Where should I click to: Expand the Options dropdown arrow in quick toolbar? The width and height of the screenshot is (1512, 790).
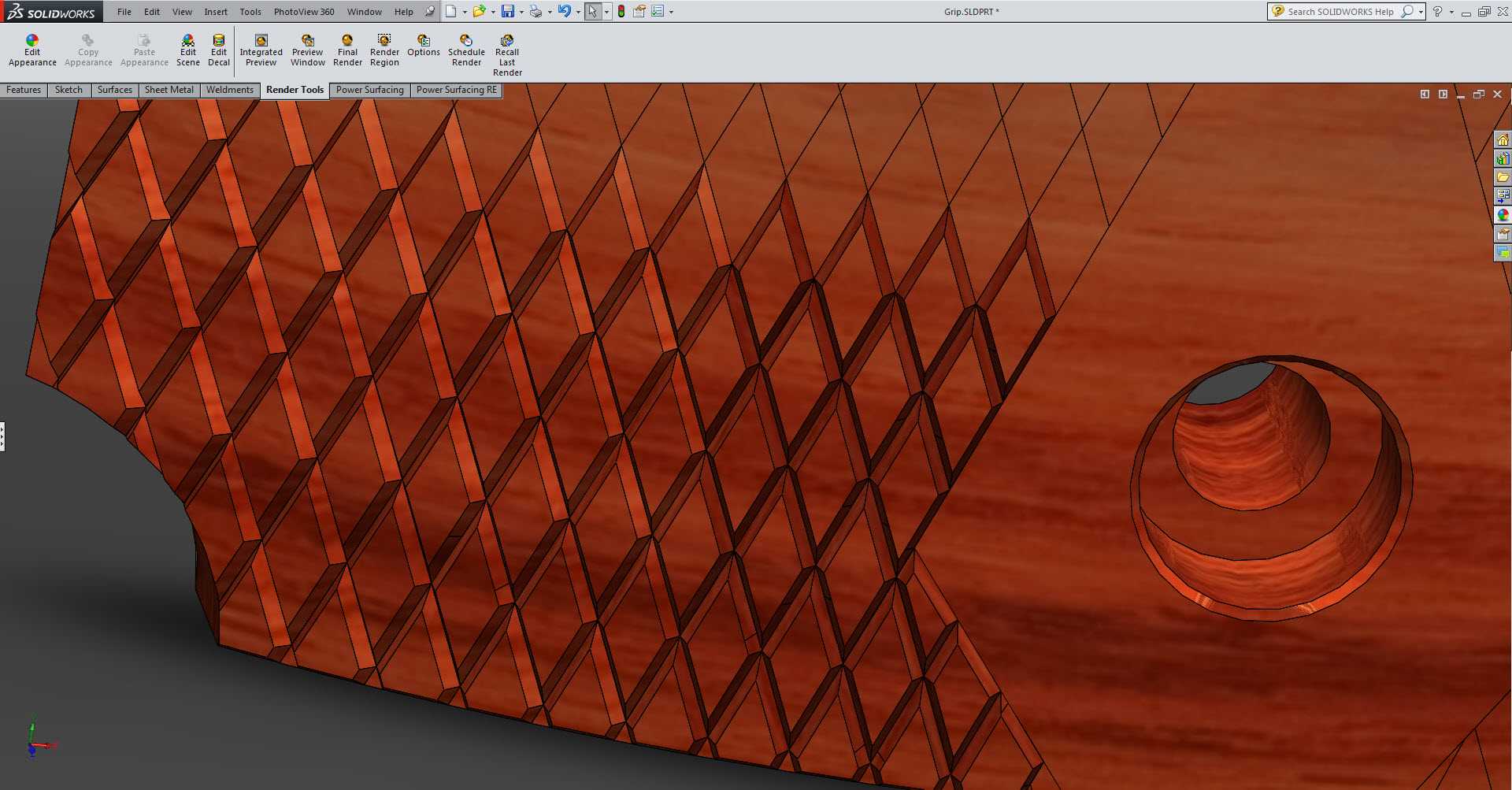point(671,12)
